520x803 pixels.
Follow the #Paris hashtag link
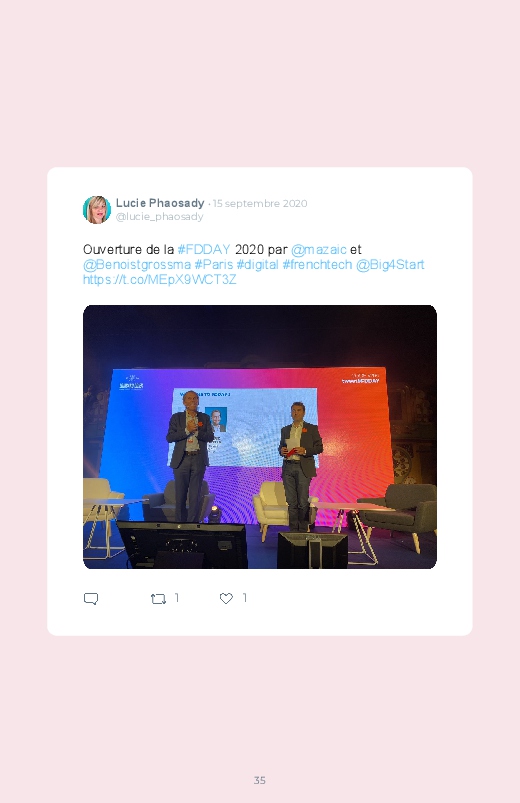pyautogui.click(x=214, y=265)
